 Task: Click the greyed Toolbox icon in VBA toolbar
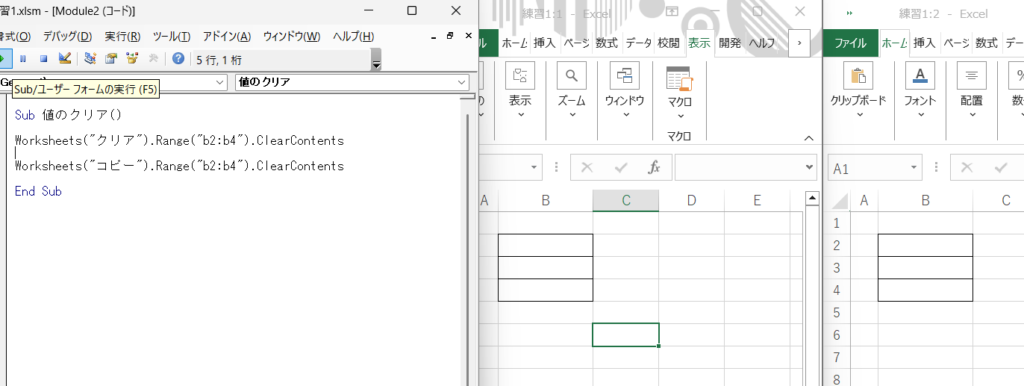pyautogui.click(x=153, y=59)
